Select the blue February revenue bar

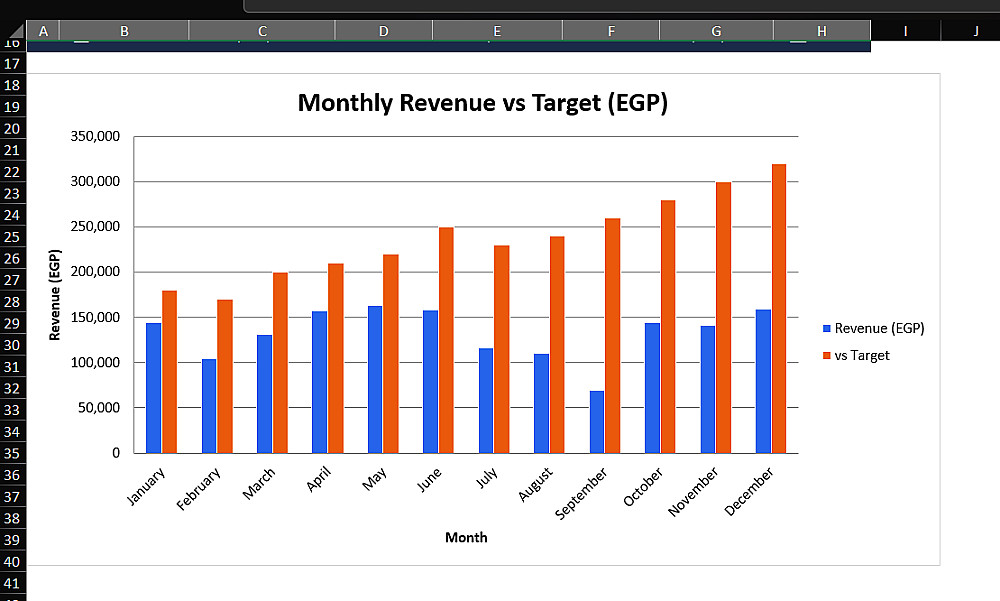tap(209, 406)
